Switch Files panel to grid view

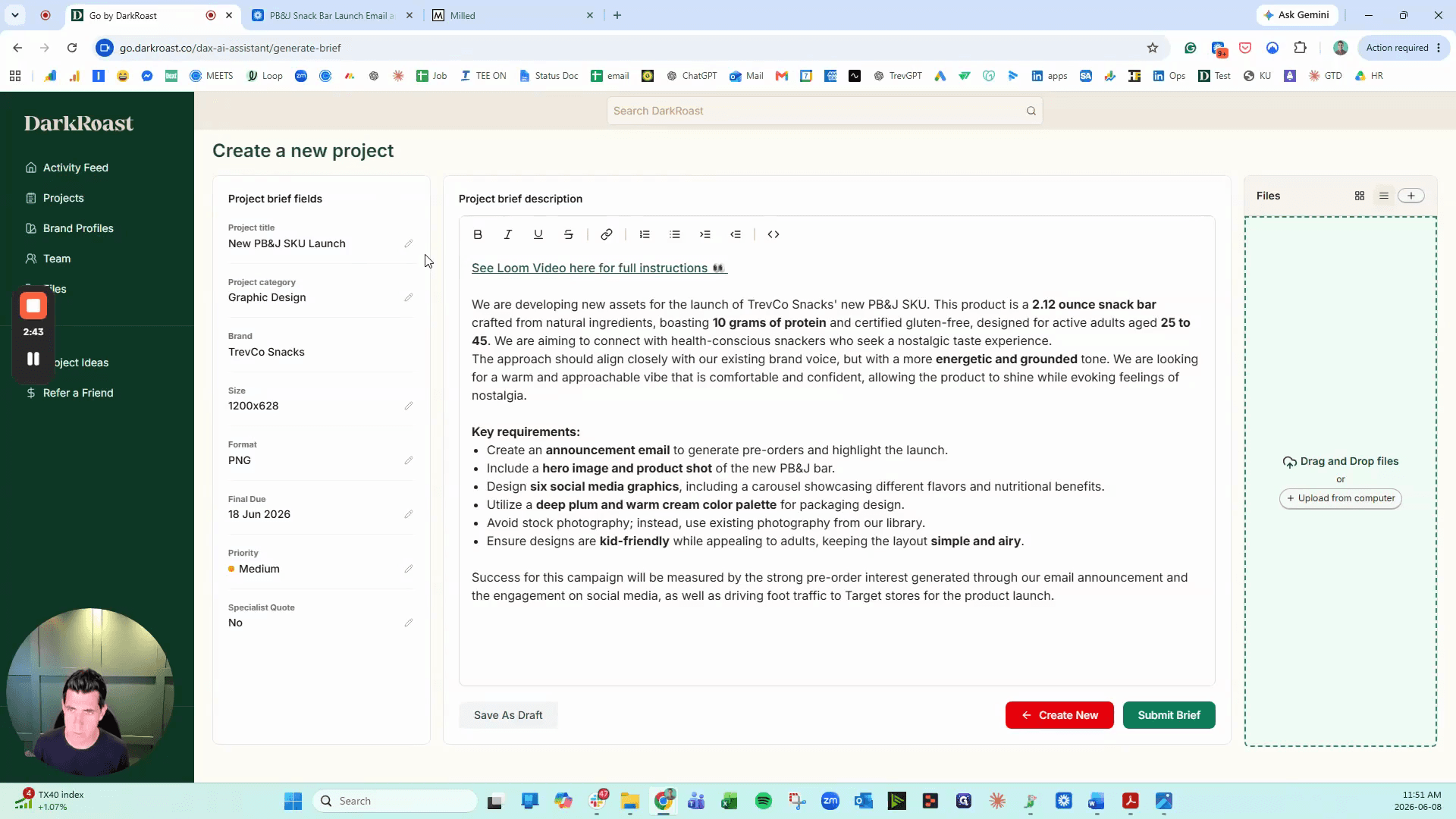[x=1360, y=196]
